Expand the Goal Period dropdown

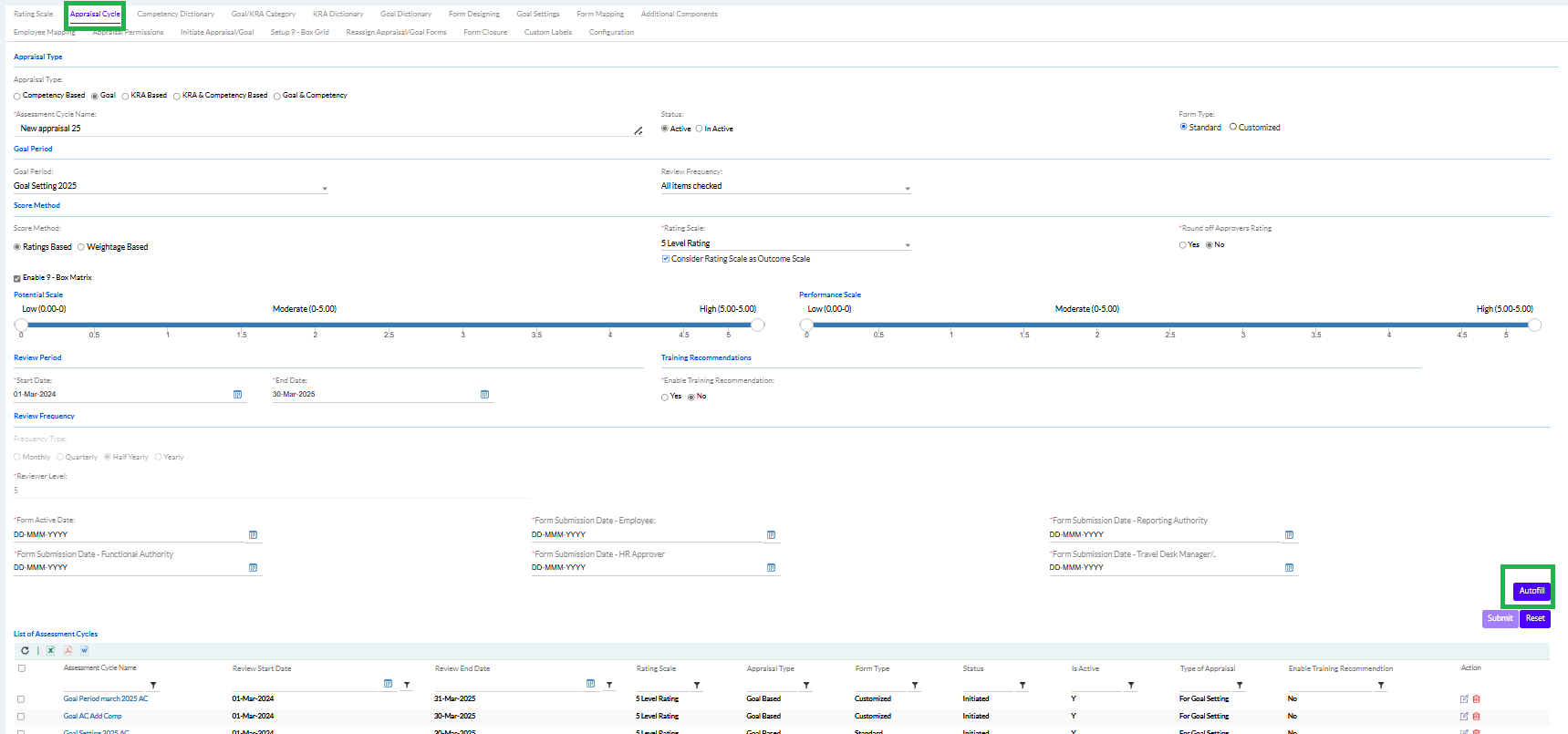point(325,189)
